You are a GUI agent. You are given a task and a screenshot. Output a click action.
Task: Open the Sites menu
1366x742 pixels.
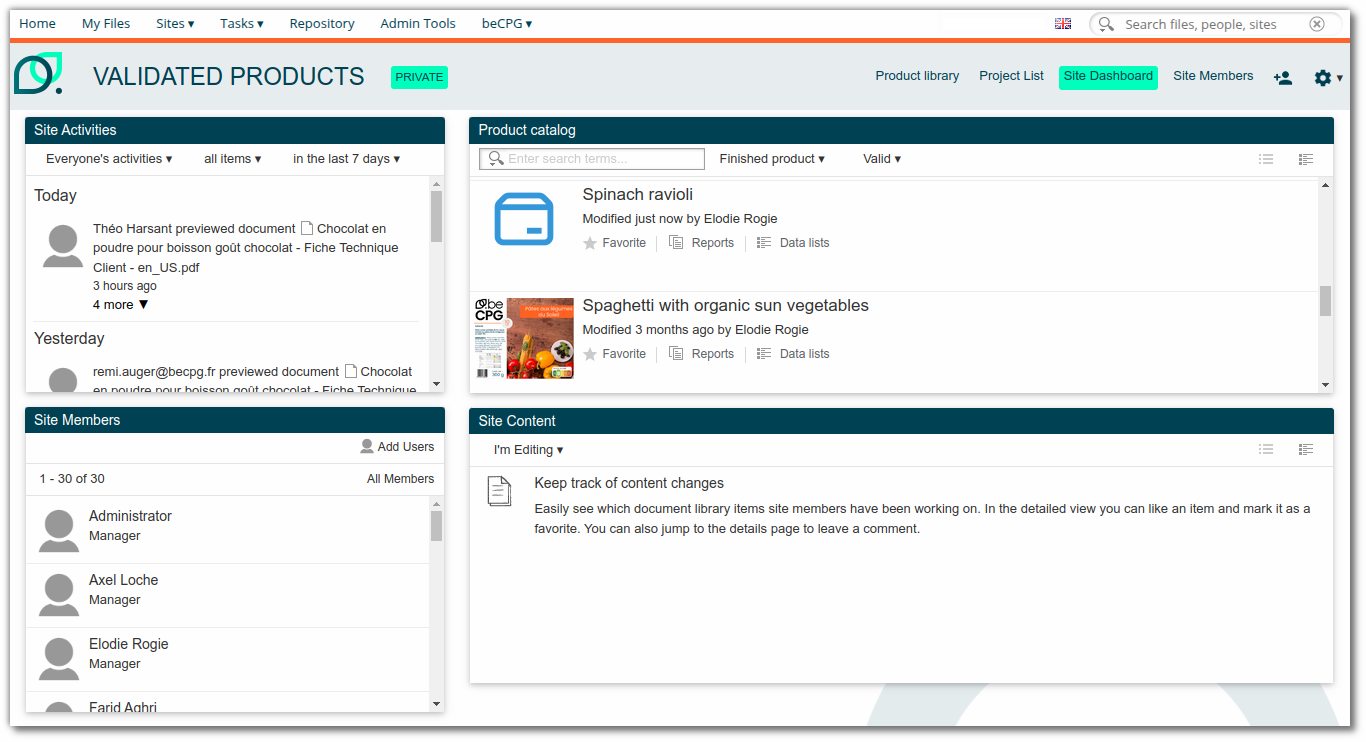coord(174,23)
